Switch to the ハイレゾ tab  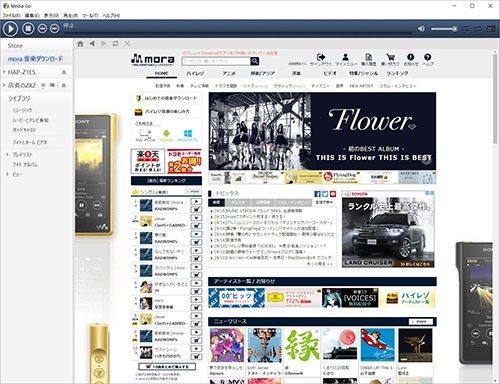click(x=195, y=73)
